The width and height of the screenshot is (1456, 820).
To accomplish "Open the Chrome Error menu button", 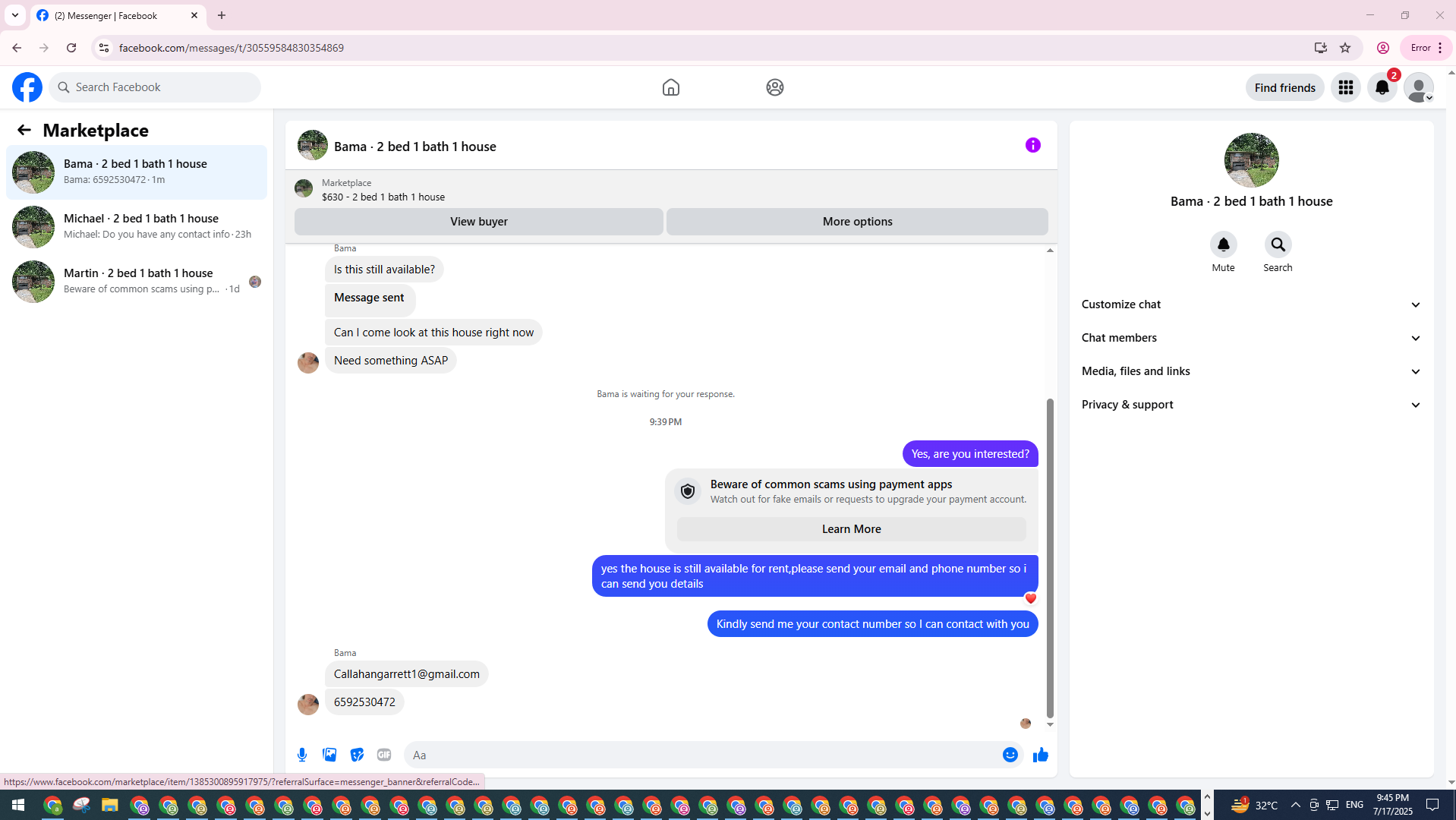I will (1426, 48).
